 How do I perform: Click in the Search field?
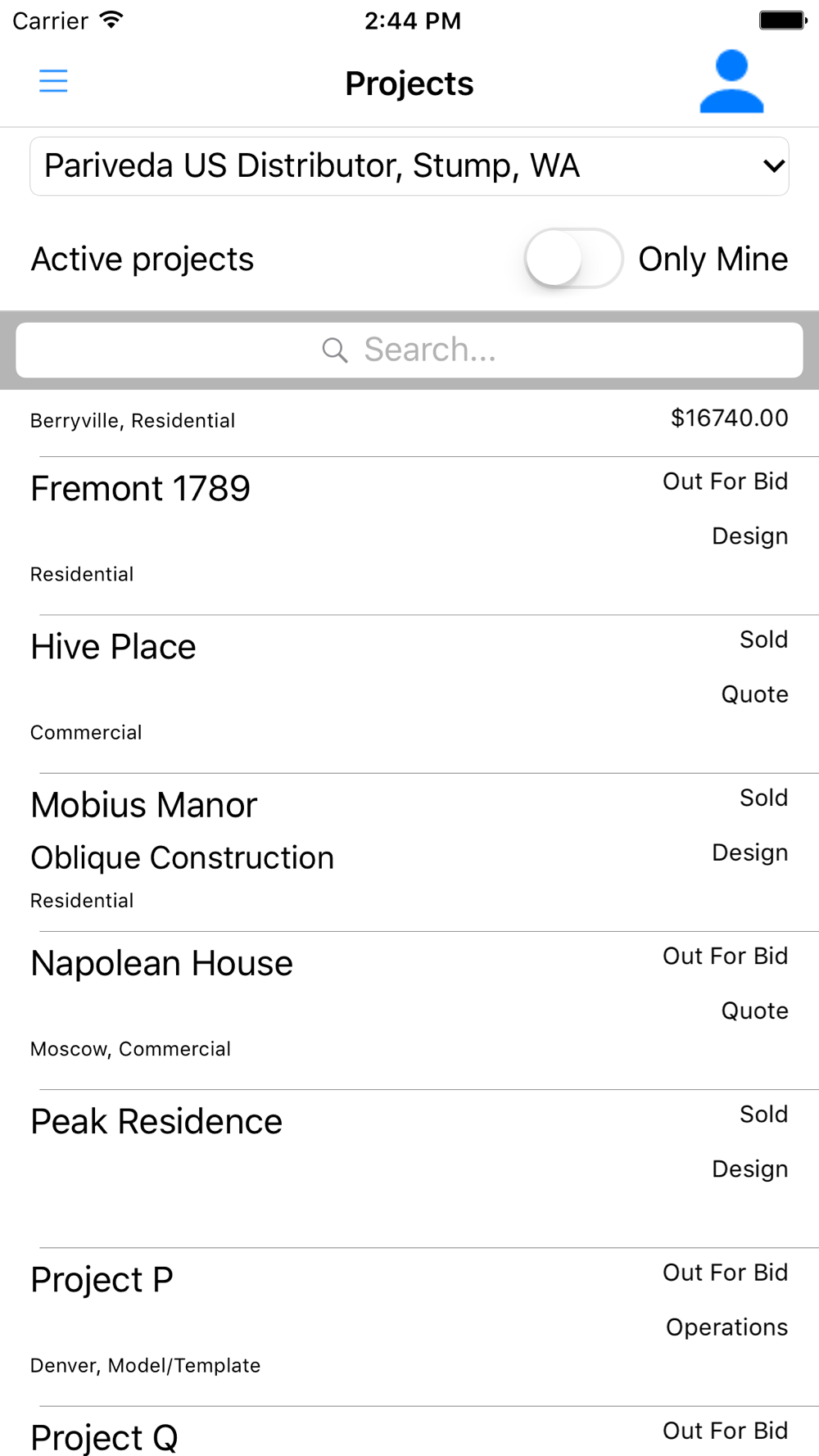pos(409,350)
